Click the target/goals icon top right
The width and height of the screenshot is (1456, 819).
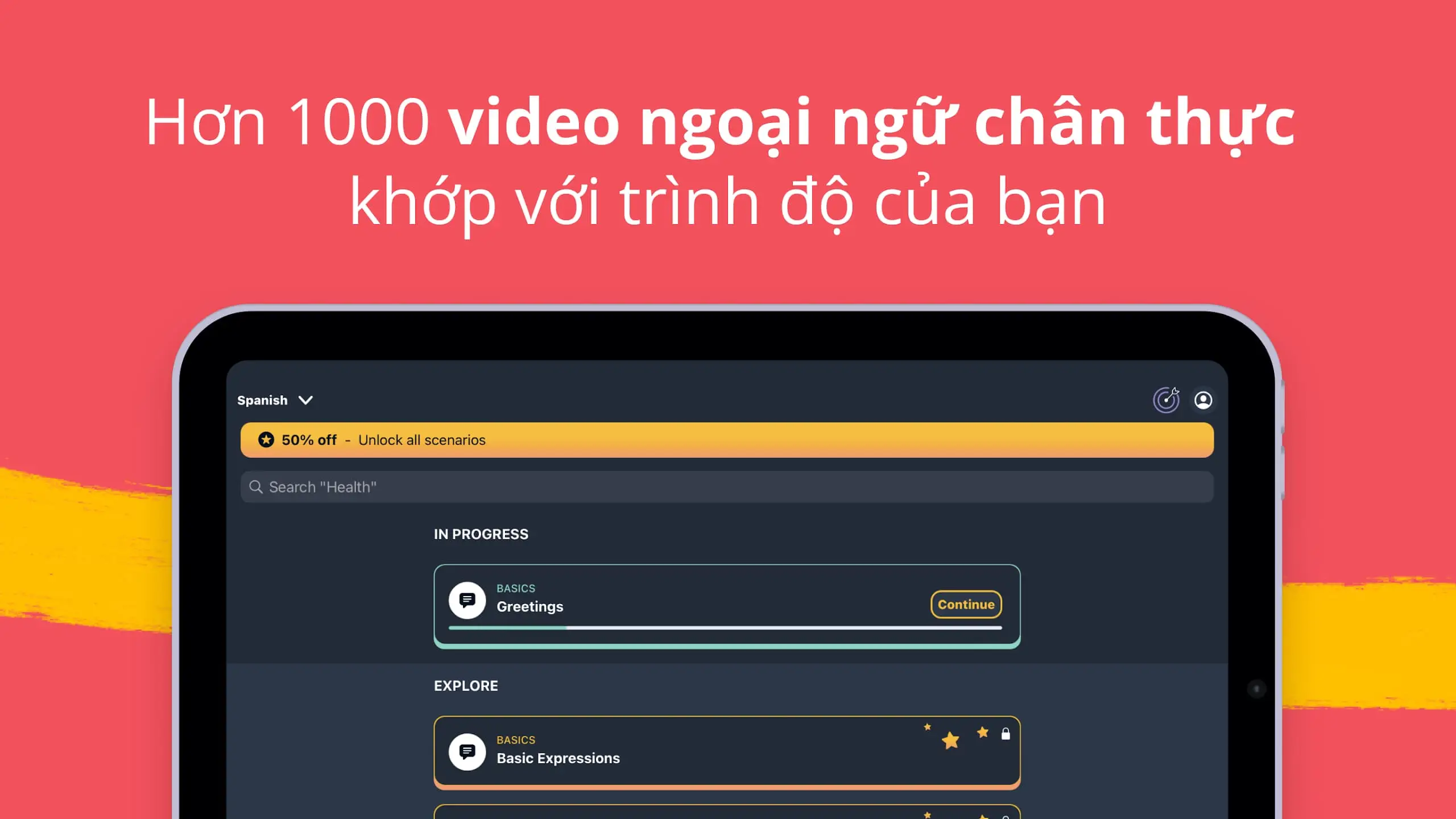click(1165, 400)
